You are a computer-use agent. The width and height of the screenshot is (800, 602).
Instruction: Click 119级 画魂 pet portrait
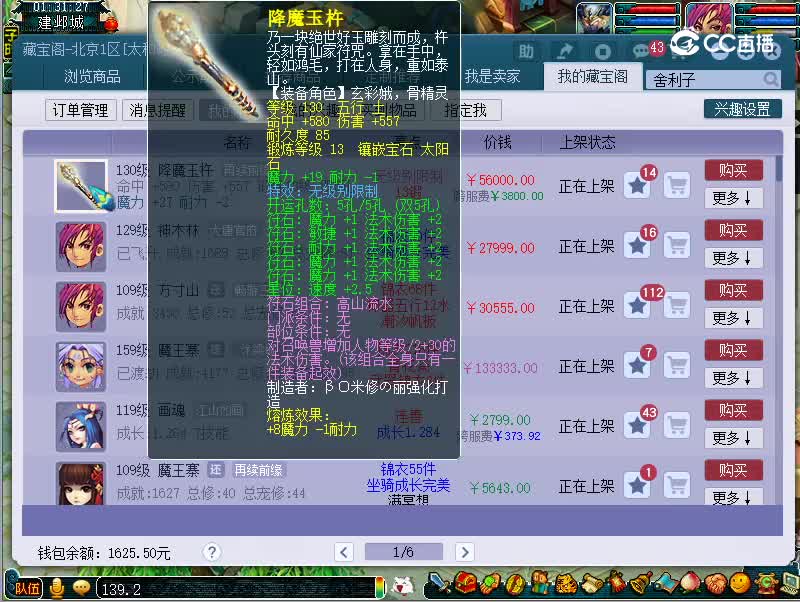tap(81, 427)
